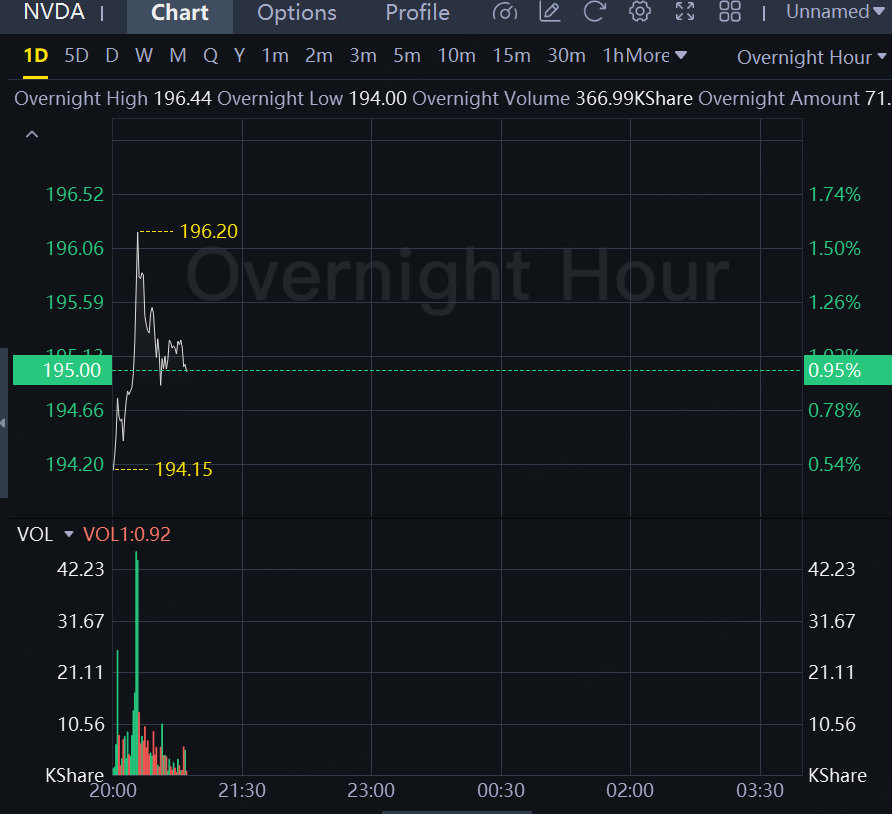The height and width of the screenshot is (814, 892).
Task: Switch to daily D period
Action: tap(112, 56)
